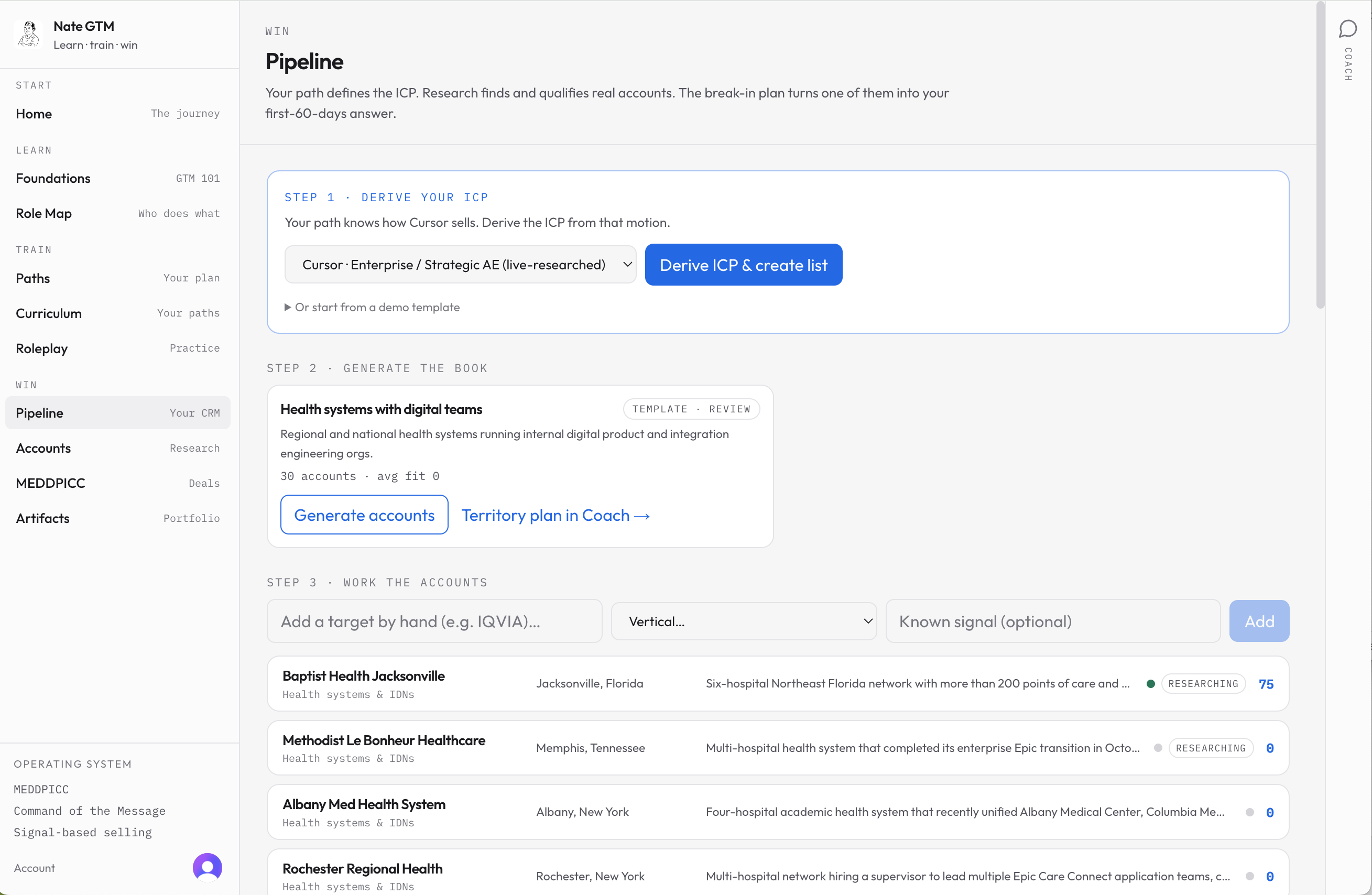Click the green status dot for Baptist Health

coord(1151,683)
